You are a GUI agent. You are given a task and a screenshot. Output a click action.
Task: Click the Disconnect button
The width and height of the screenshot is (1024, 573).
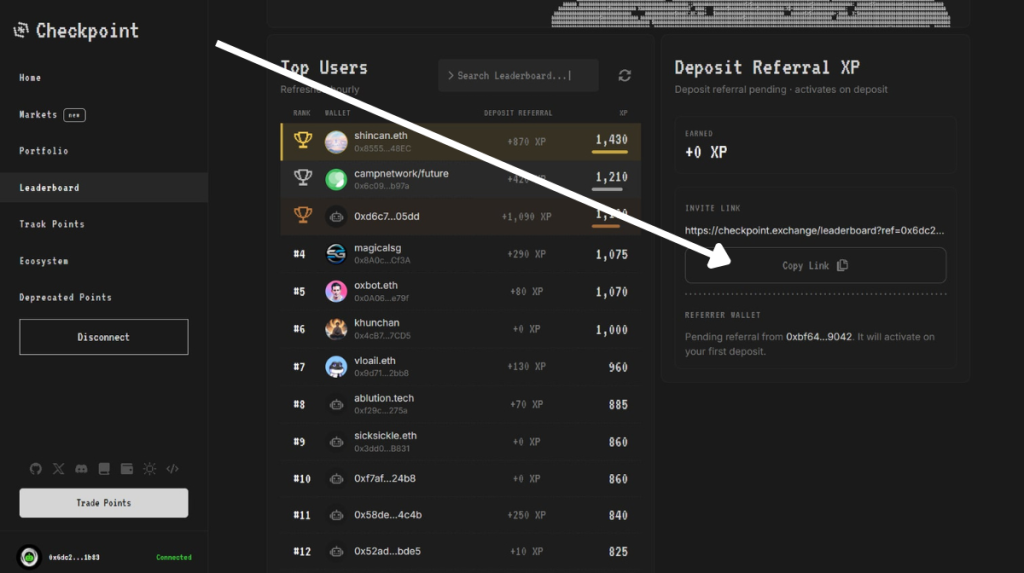pos(104,337)
